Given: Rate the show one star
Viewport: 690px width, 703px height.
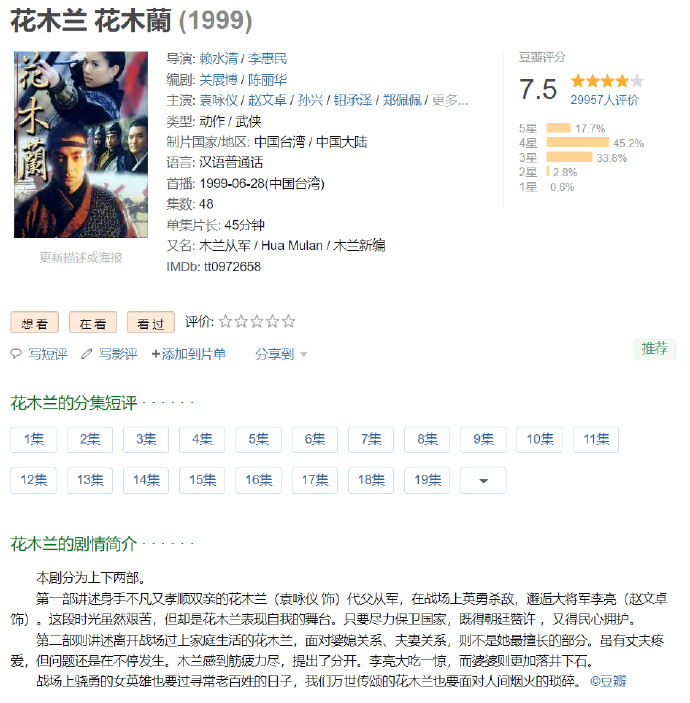Looking at the screenshot, I should click(226, 322).
